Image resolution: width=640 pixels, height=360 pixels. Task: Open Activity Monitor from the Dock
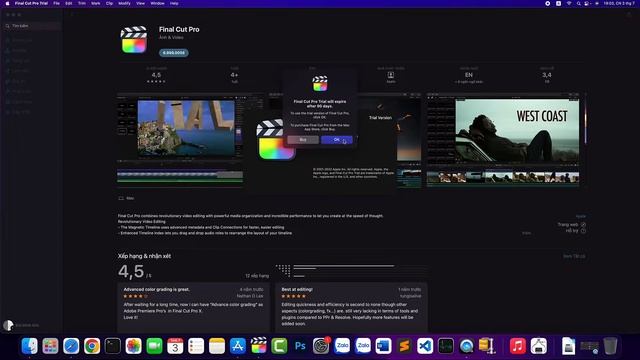click(446, 346)
